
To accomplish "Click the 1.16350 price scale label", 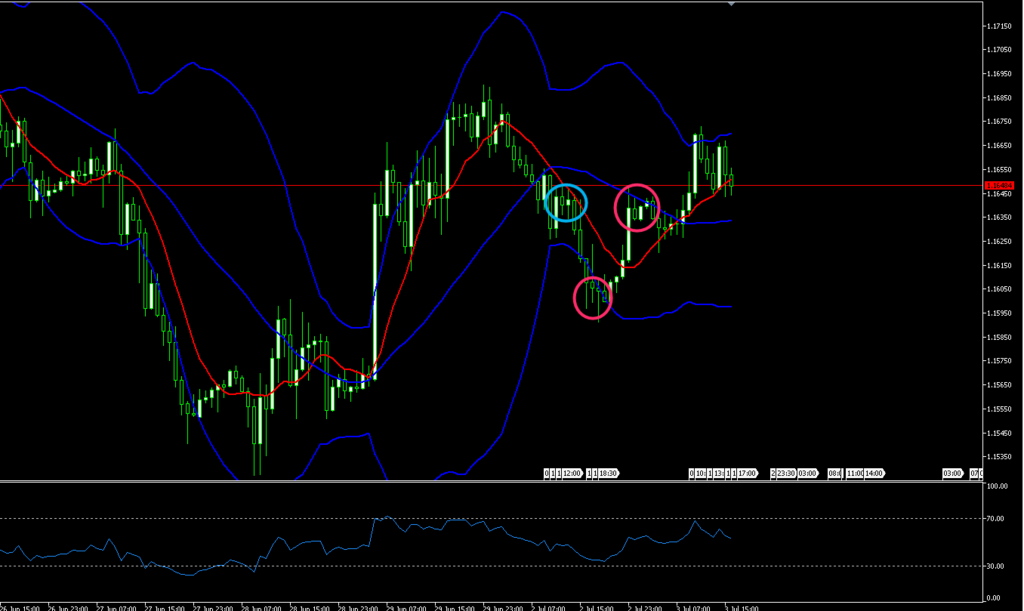I will 999,217.
